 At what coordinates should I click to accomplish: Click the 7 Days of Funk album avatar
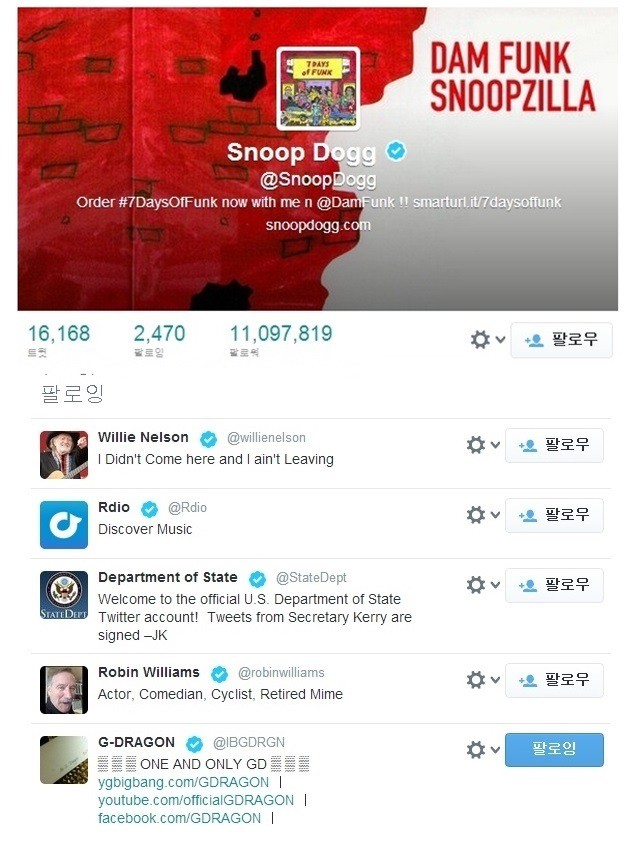coord(318,89)
